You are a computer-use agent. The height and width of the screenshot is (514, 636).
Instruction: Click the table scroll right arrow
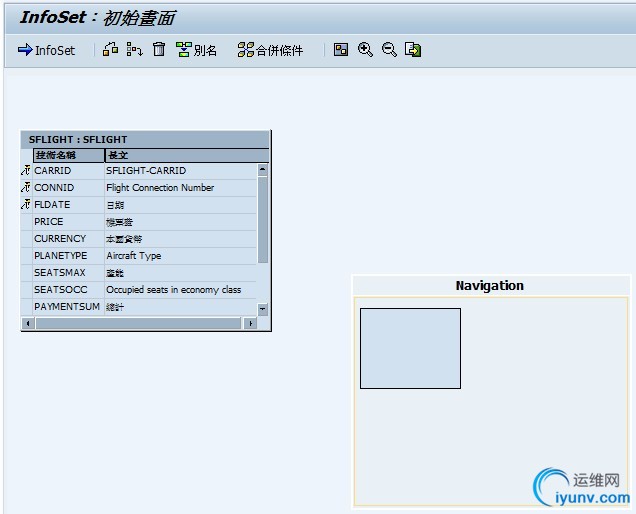click(x=250, y=323)
